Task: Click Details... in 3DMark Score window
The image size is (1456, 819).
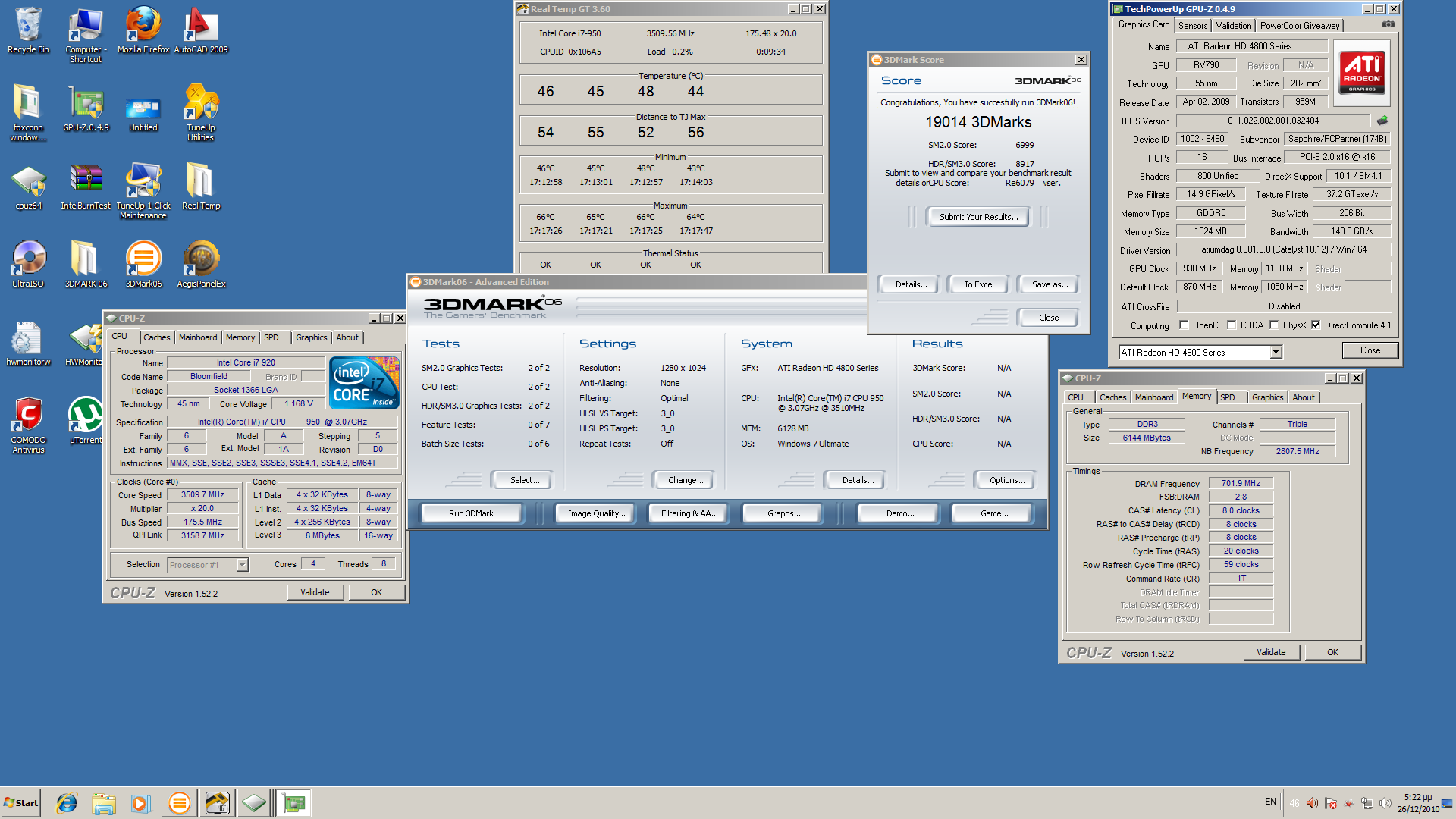Action: pyautogui.click(x=911, y=284)
